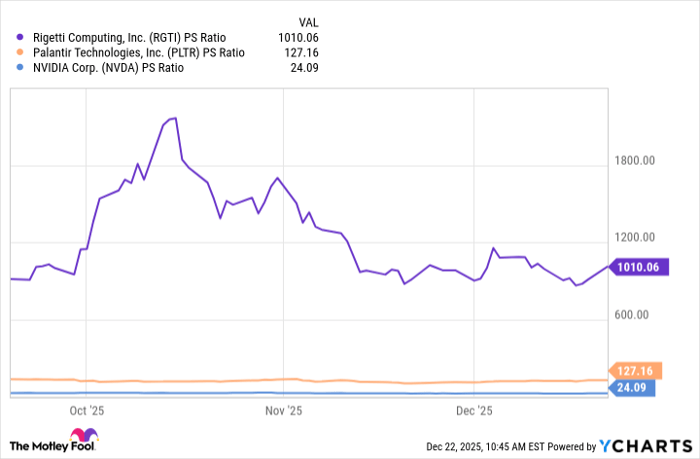The height and width of the screenshot is (459, 700).
Task: Click the purple Rigetti legend dot
Action: click(20, 38)
